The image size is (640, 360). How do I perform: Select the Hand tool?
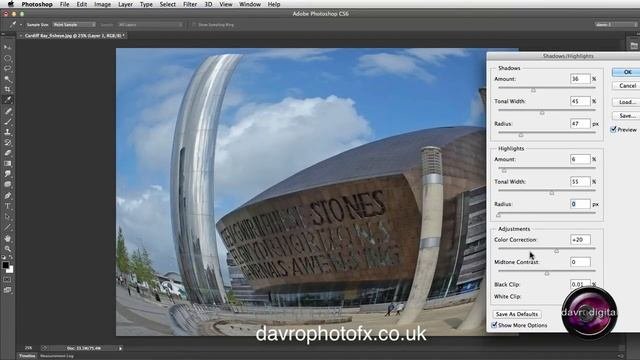pos(7,238)
